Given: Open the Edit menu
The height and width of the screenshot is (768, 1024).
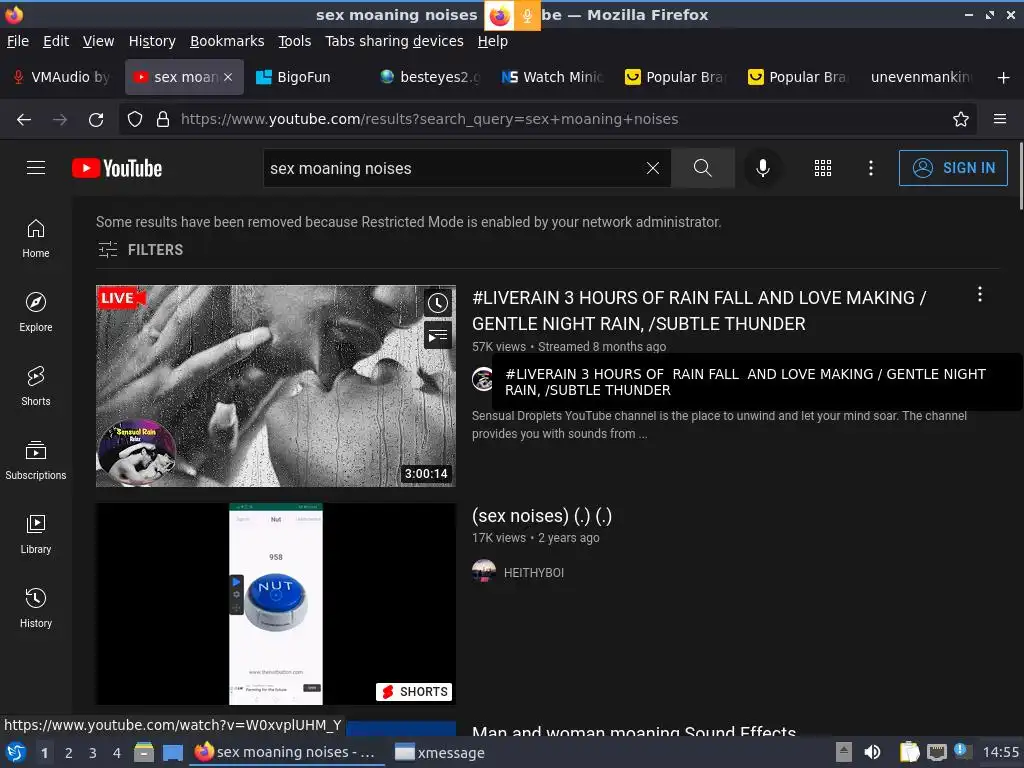Looking at the screenshot, I should (x=56, y=41).
